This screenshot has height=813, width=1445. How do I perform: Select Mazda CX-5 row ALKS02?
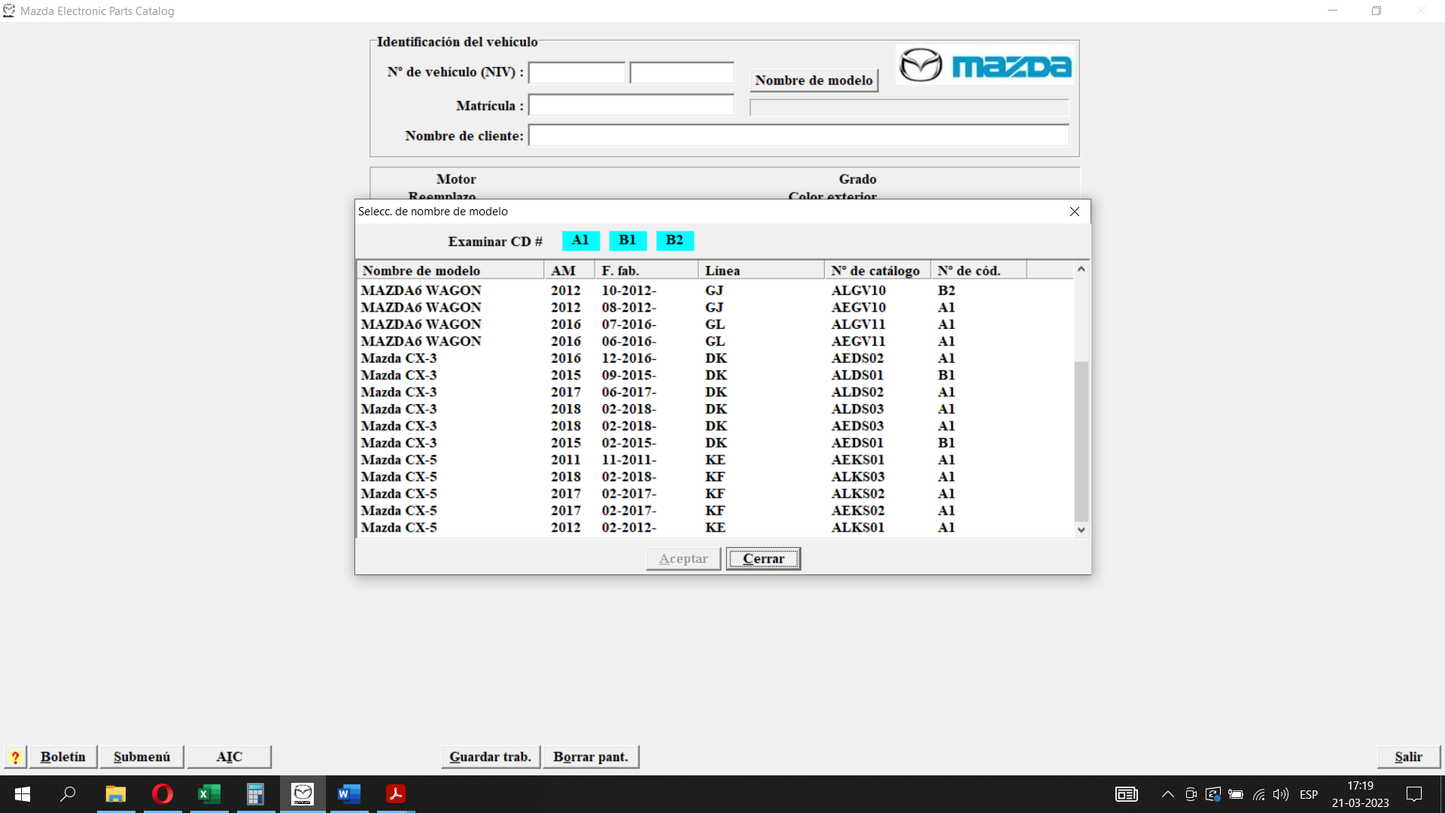pos(715,494)
